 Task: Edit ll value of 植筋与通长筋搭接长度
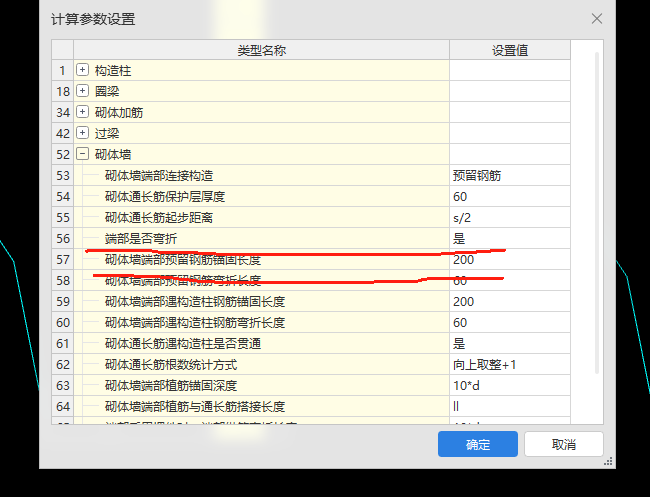510,406
